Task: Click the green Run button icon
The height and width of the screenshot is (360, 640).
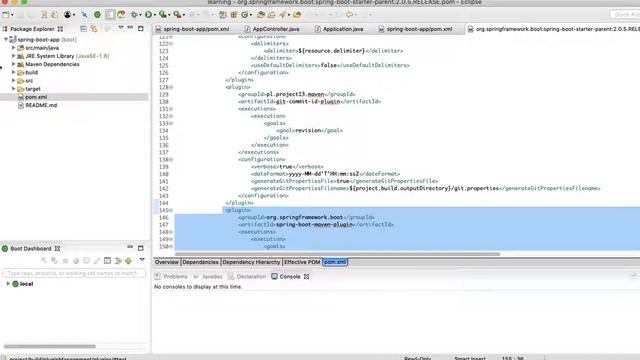Action: [148, 15]
